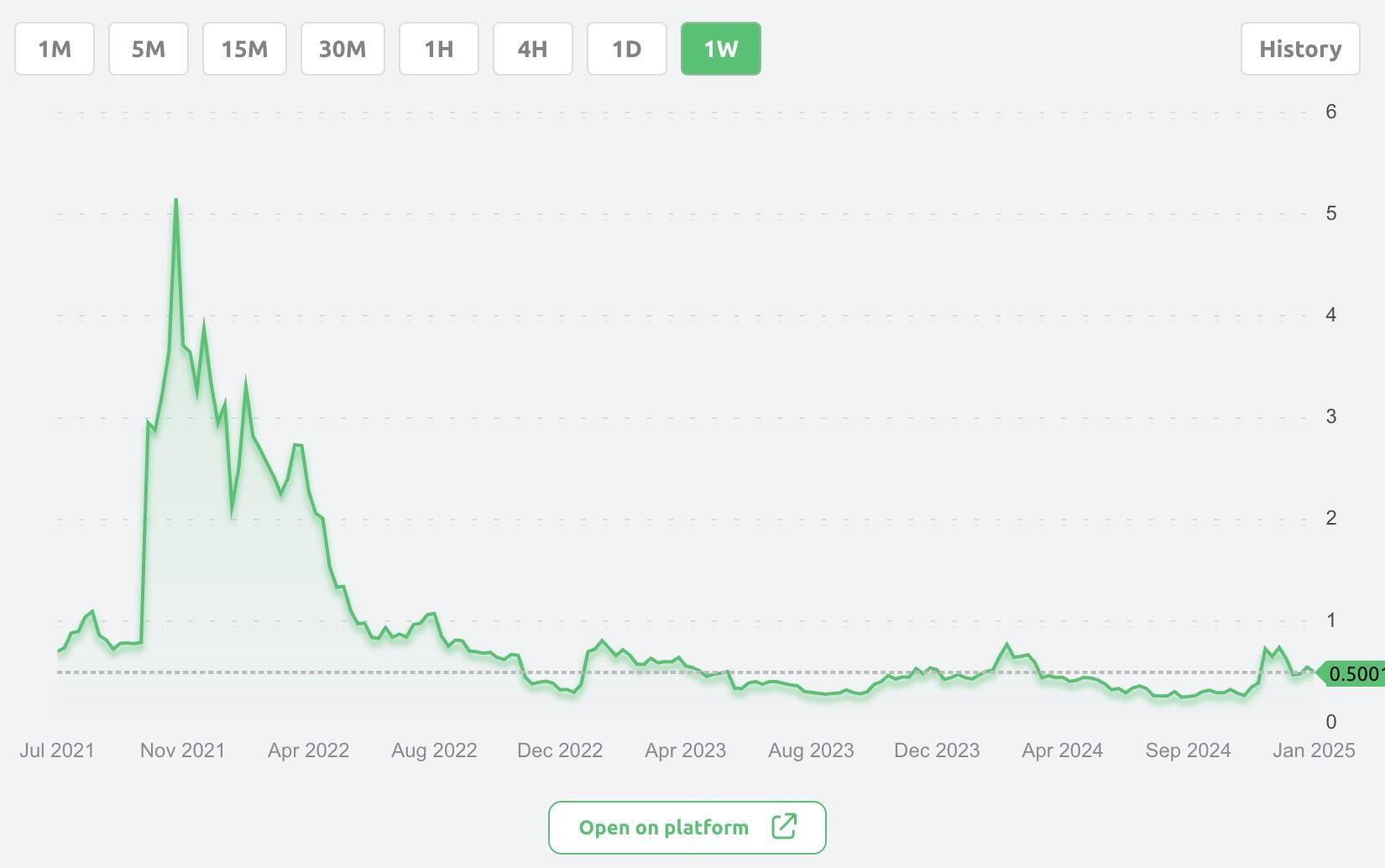
Task: Select the 1H timeframe button
Action: [x=439, y=49]
